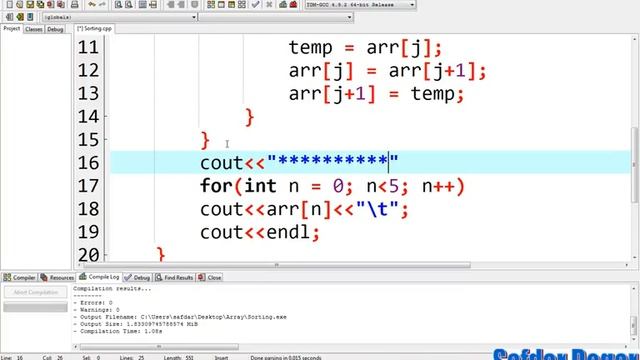Delete profiling information with red icon
The width and height of the screenshot is (640, 360).
click(293, 4)
